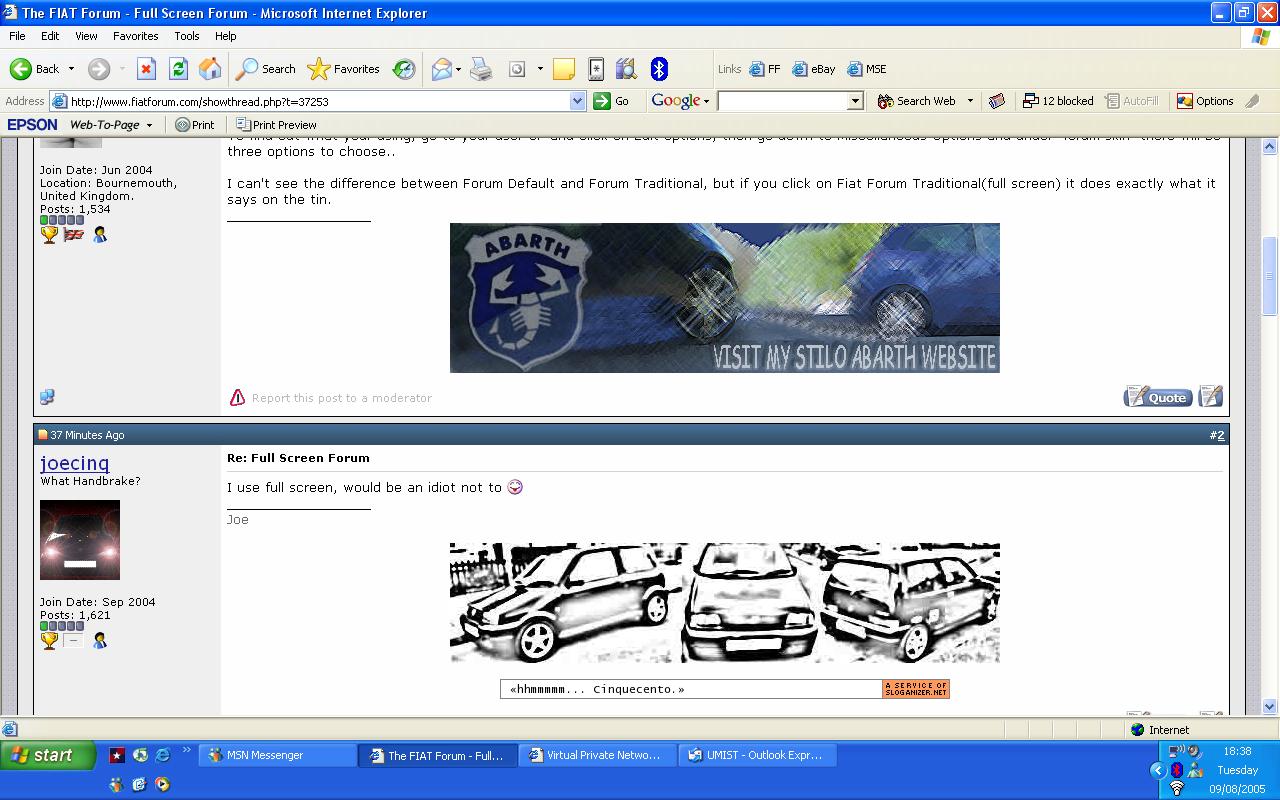This screenshot has height=800, width=1280.
Task: Click the Quote button on the first post
Action: (x=1158, y=396)
